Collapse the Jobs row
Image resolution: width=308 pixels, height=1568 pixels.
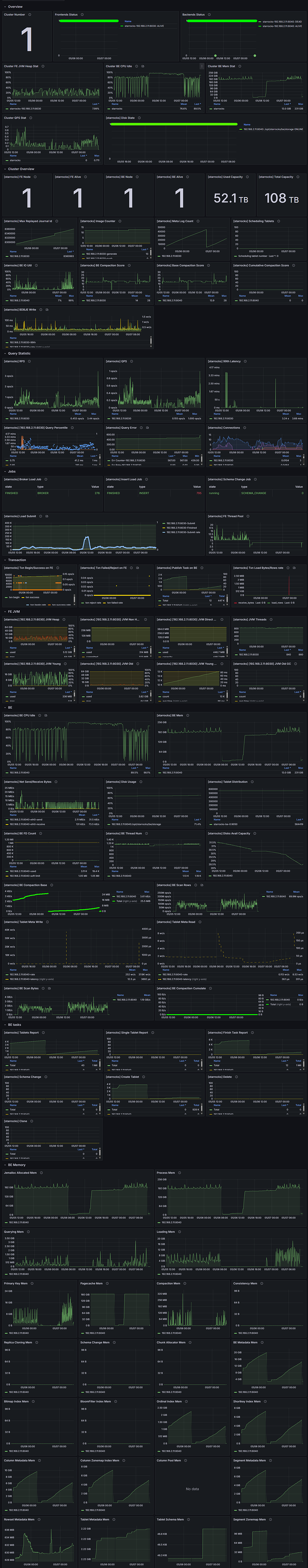(12, 471)
